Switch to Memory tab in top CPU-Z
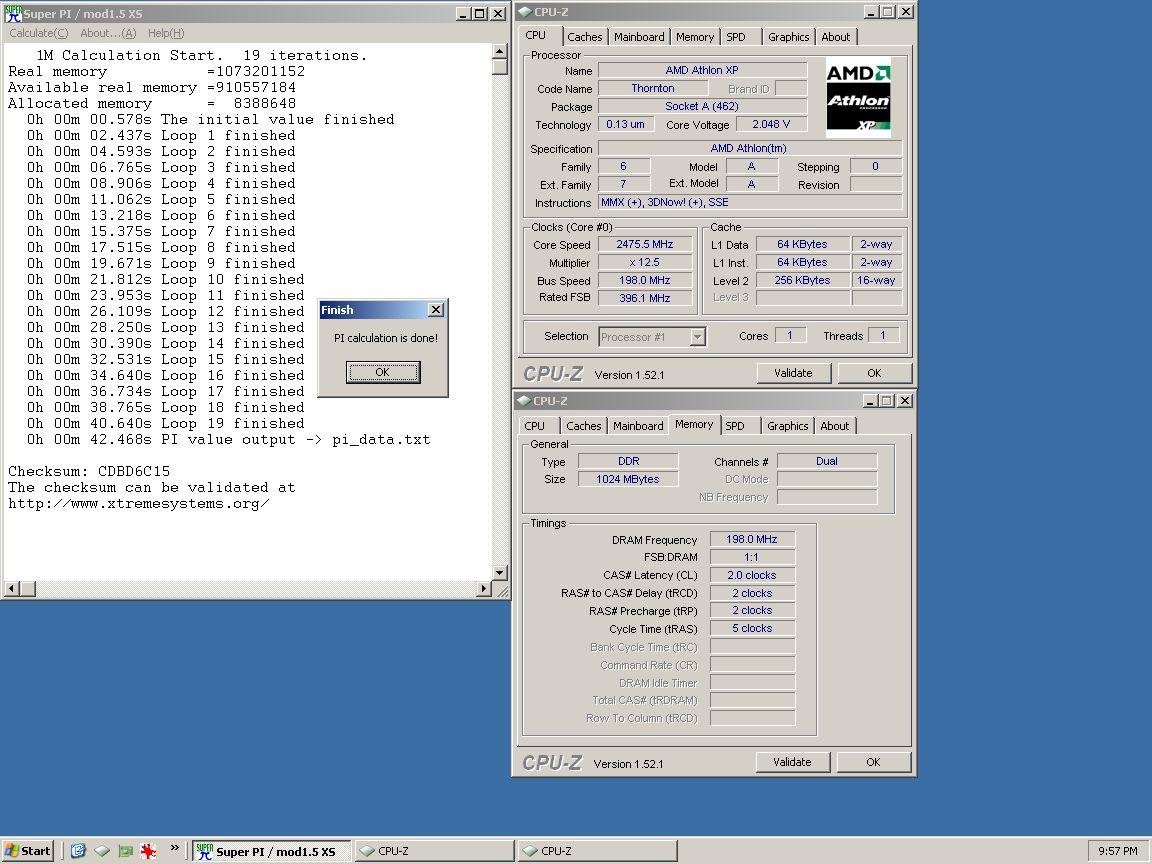Image resolution: width=1152 pixels, height=864 pixels. [695, 37]
